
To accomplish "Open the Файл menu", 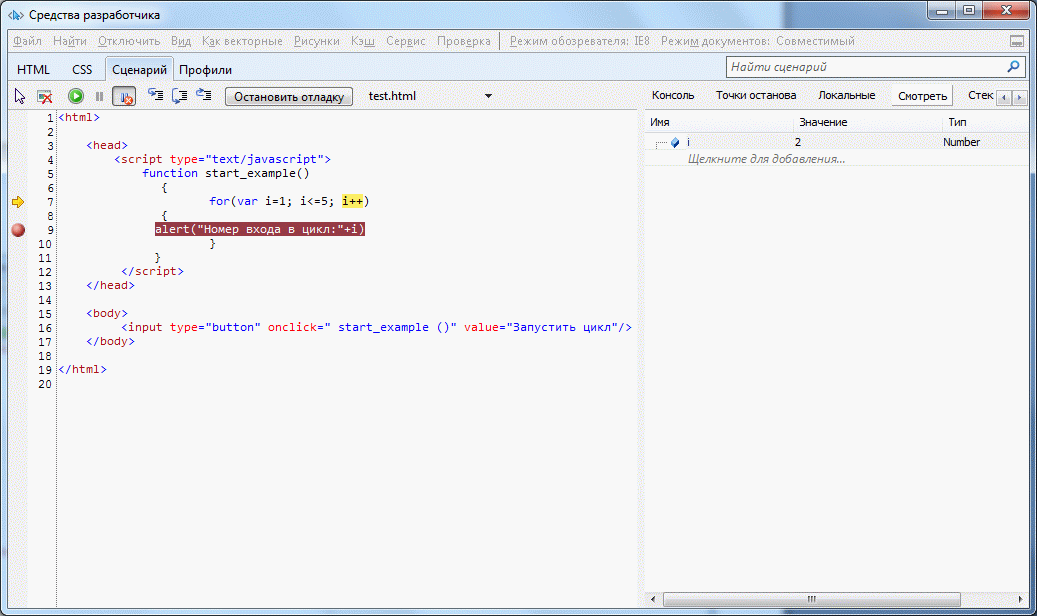I will [27, 41].
